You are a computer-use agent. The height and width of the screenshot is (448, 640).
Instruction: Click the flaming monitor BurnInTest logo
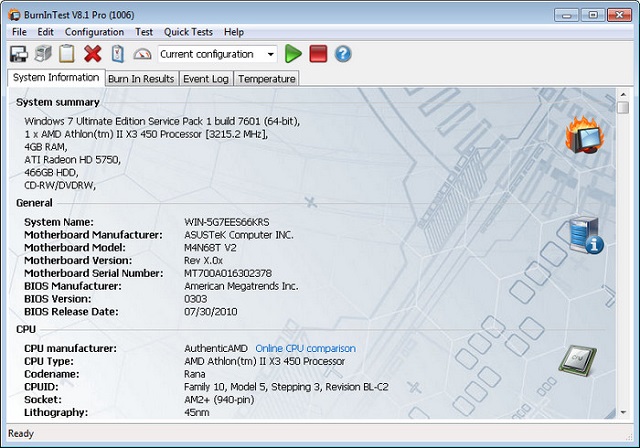[x=584, y=135]
